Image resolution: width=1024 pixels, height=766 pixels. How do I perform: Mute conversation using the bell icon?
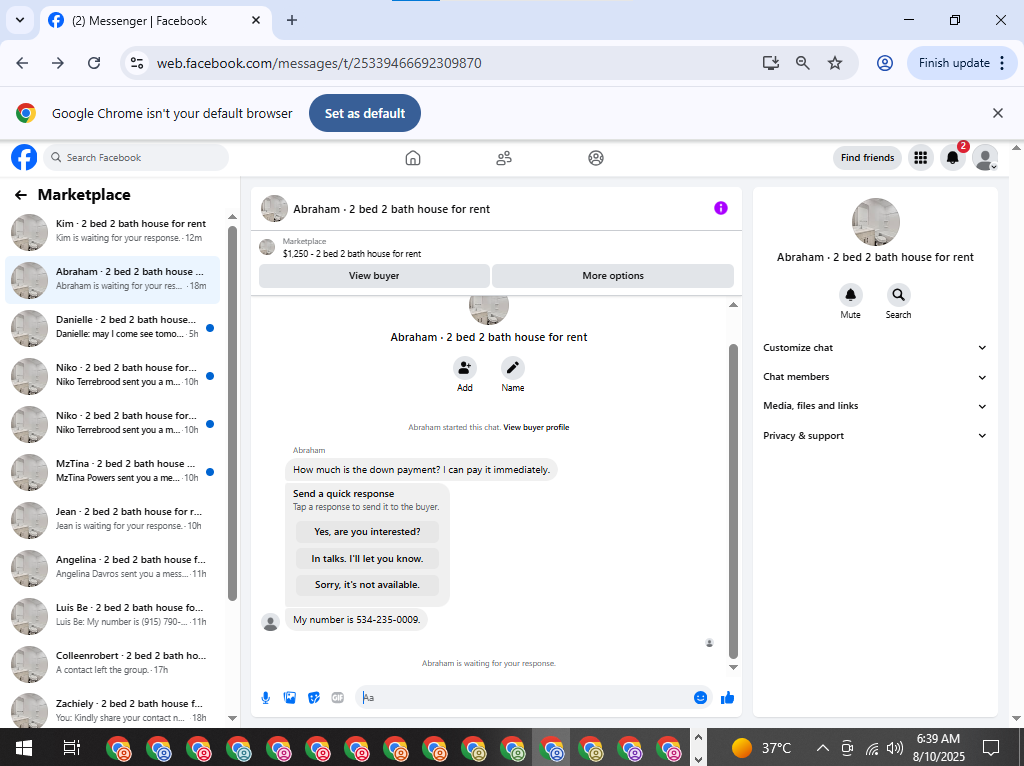click(850, 295)
